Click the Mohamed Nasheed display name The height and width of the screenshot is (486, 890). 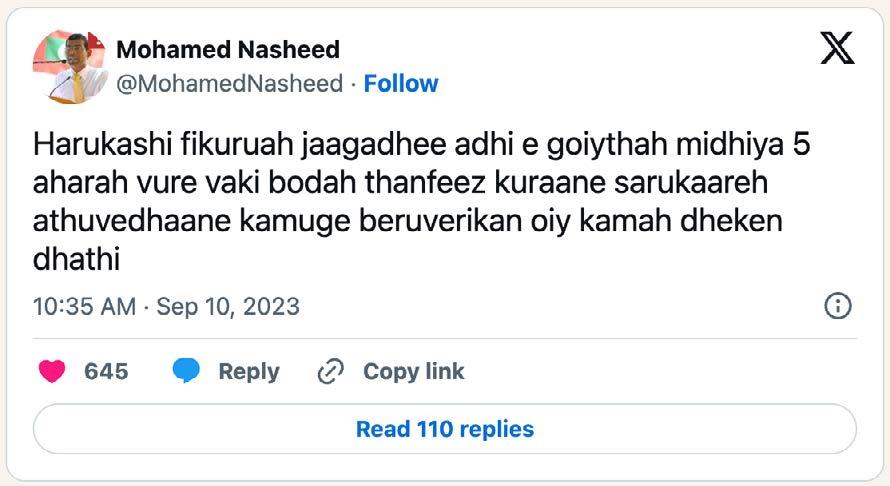pos(228,49)
